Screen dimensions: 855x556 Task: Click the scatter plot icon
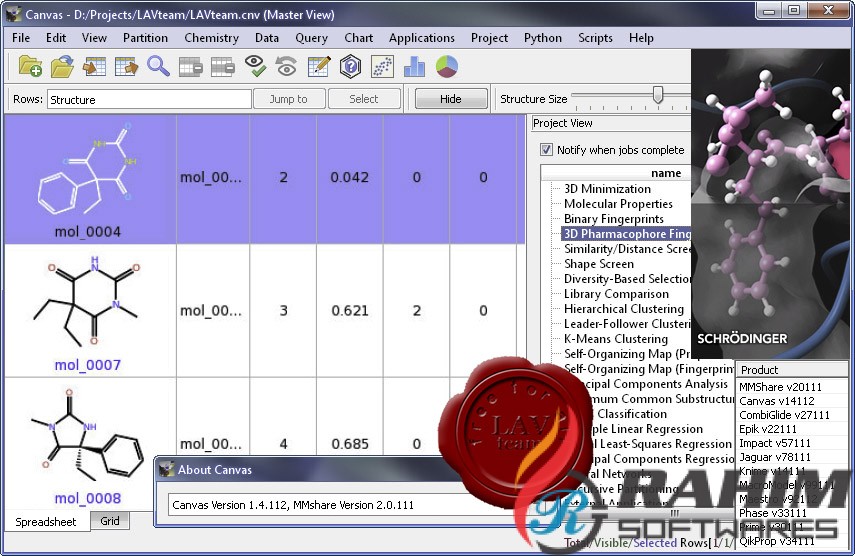[382, 66]
